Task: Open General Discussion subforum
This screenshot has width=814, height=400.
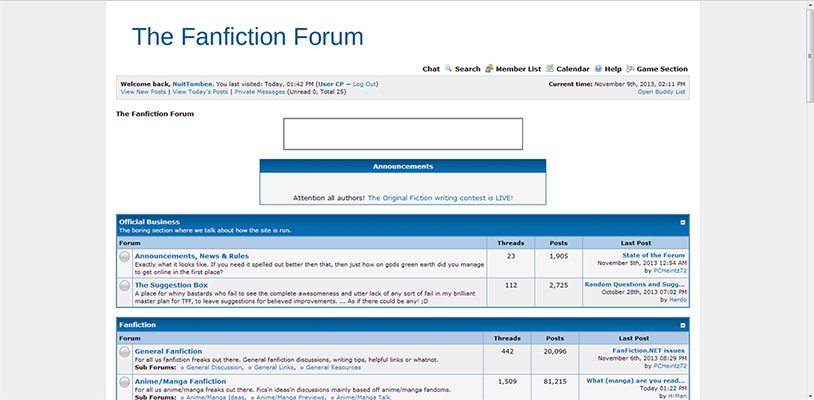Action: pyautogui.click(x=214, y=368)
